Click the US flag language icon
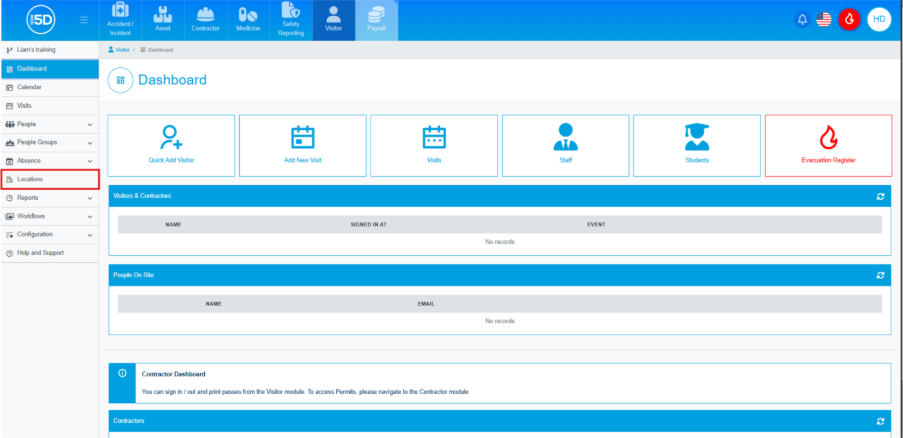This screenshot has height=438, width=903. (x=825, y=20)
